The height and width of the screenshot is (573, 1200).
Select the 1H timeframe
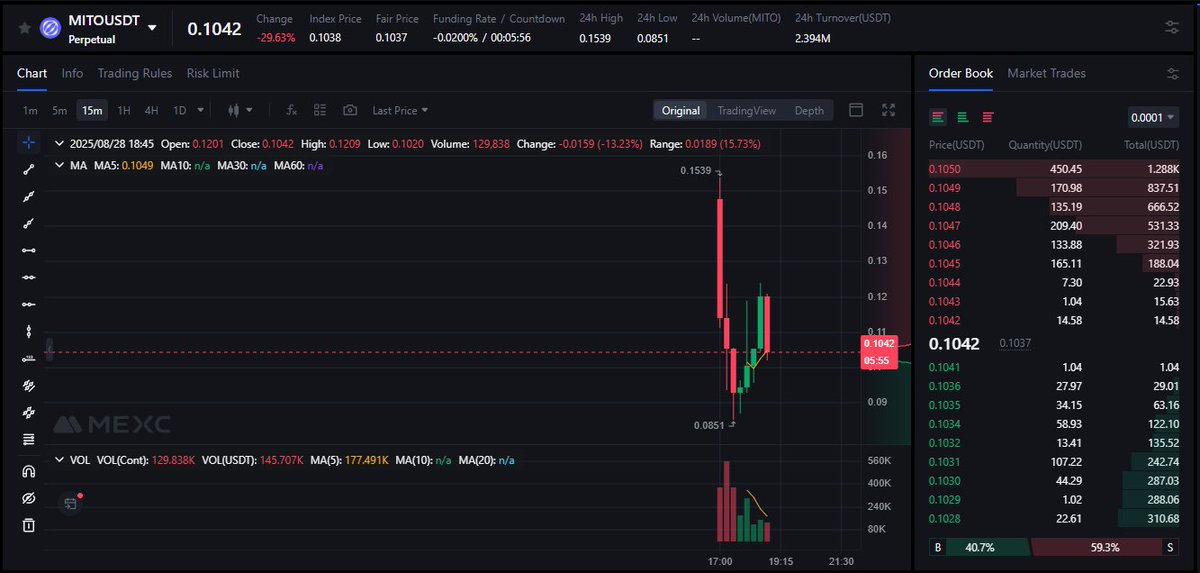coord(124,110)
